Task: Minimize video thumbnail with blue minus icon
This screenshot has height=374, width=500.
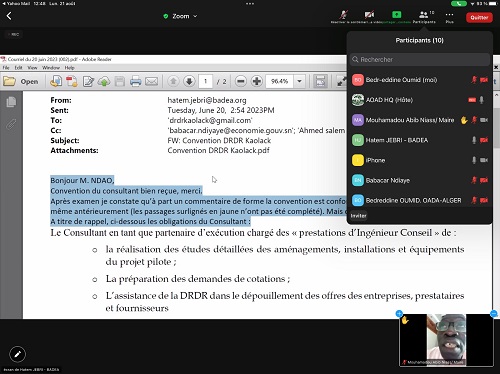Action: (x=494, y=313)
